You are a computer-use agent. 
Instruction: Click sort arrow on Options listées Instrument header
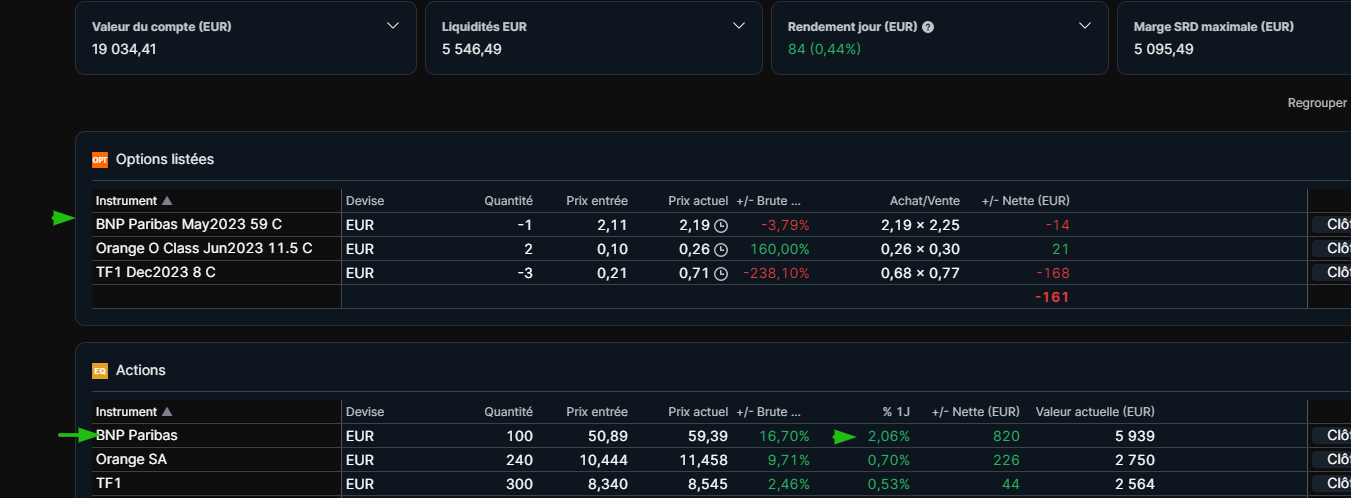click(x=167, y=201)
